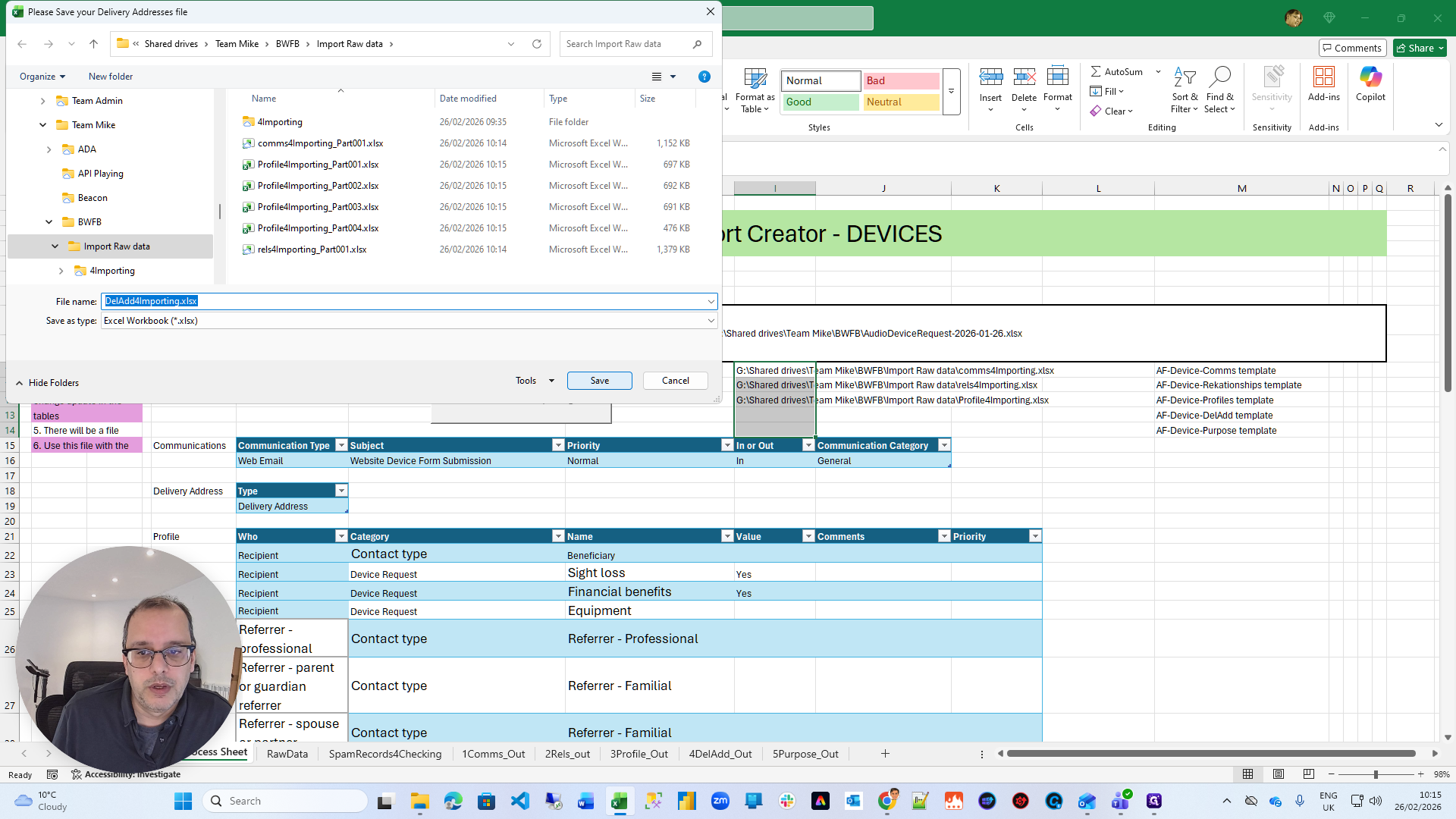The width and height of the screenshot is (1456, 819).
Task: Click the help icon in Save dialog
Action: pyautogui.click(x=704, y=77)
